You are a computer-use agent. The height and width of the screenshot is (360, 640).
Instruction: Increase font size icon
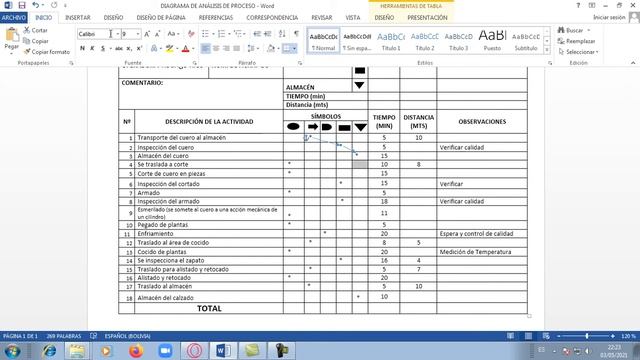tap(147, 34)
